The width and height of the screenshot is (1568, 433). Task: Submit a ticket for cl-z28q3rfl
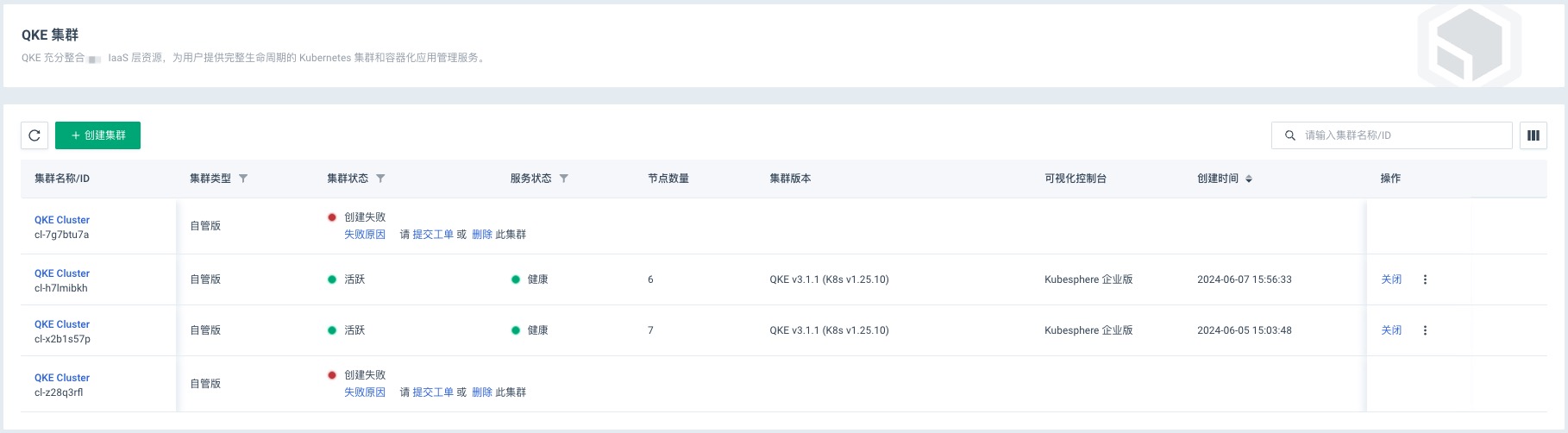pyautogui.click(x=433, y=392)
